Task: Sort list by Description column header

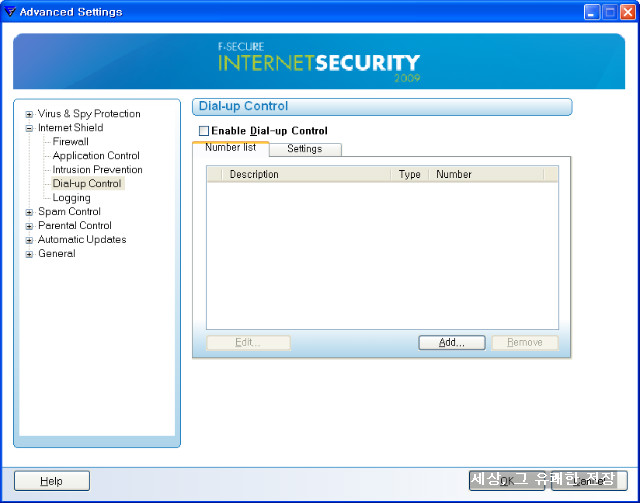Action: 306,174
